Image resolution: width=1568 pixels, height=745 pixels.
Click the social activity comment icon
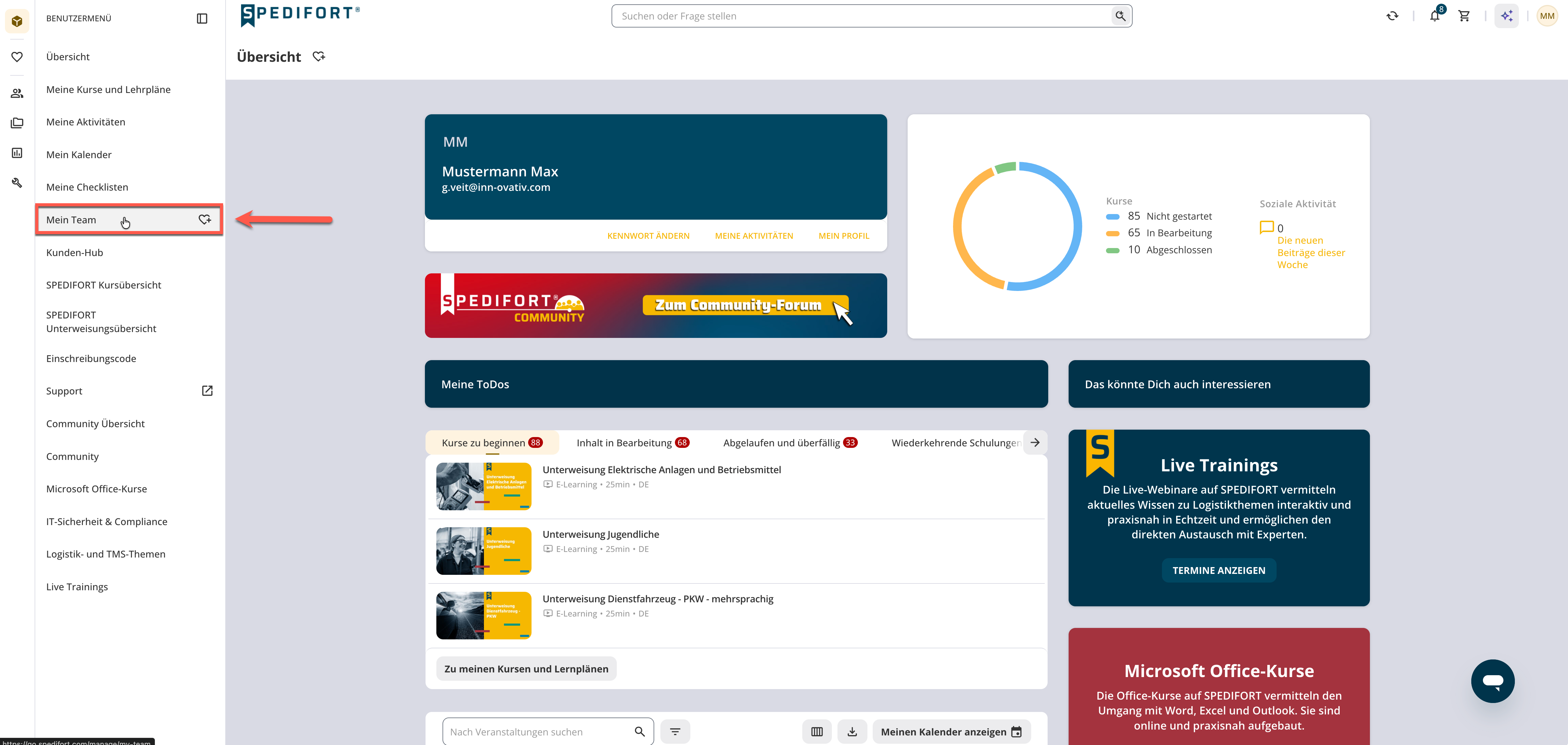(x=1267, y=227)
